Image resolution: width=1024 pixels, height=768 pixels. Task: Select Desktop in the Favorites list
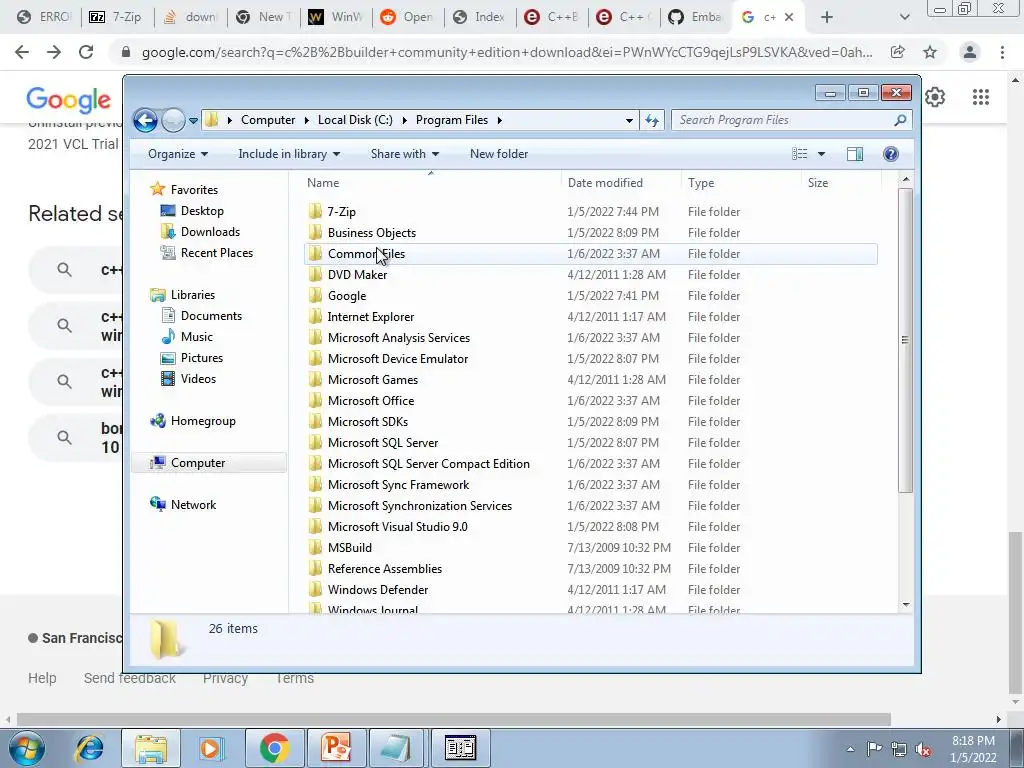tap(202, 211)
